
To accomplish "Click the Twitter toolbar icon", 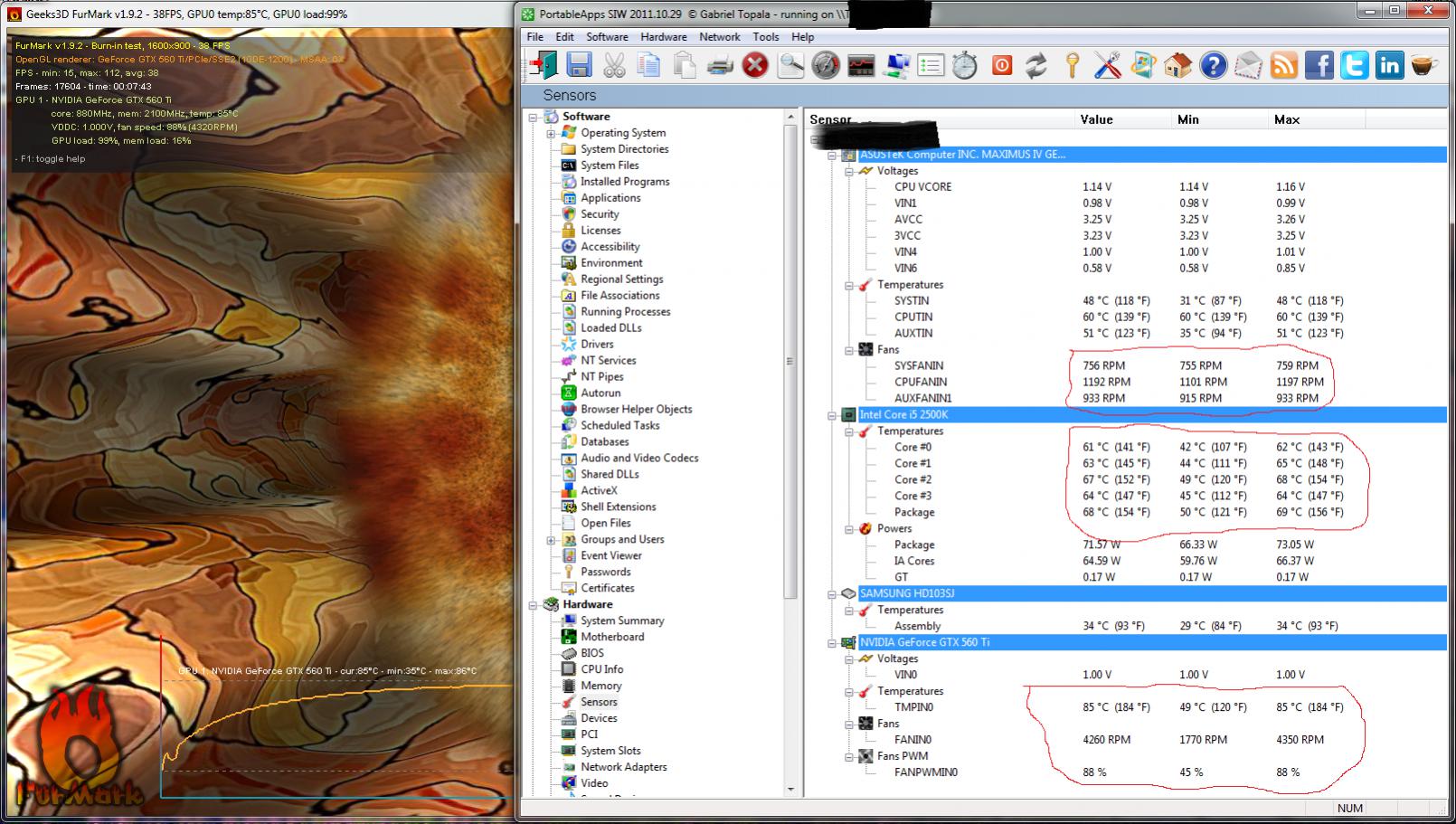I will (1354, 65).
